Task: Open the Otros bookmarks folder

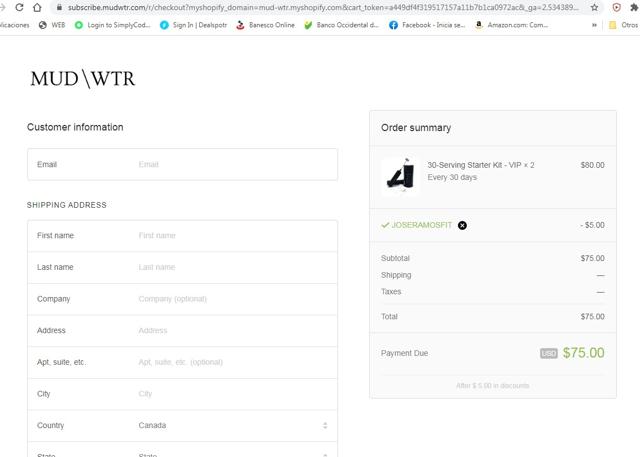Action: click(x=624, y=25)
